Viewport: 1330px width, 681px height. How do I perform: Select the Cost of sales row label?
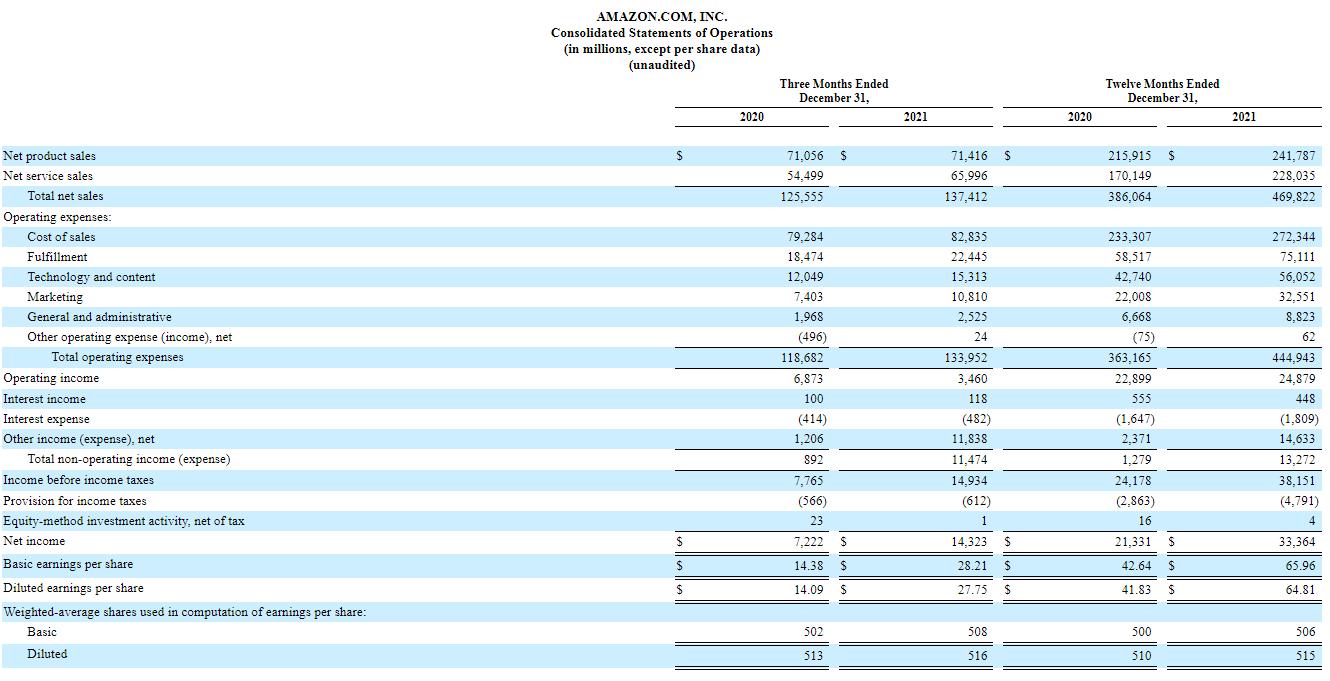[61, 237]
